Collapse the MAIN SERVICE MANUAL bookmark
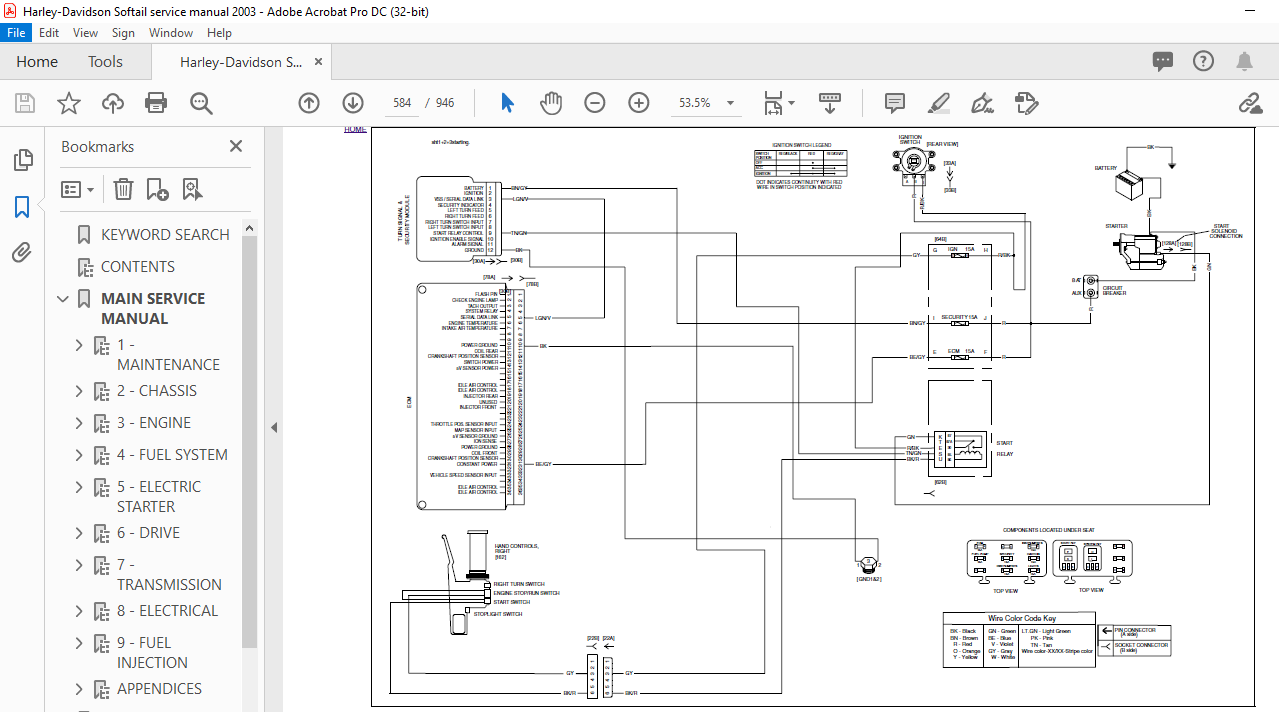1279x712 pixels. pos(64,299)
